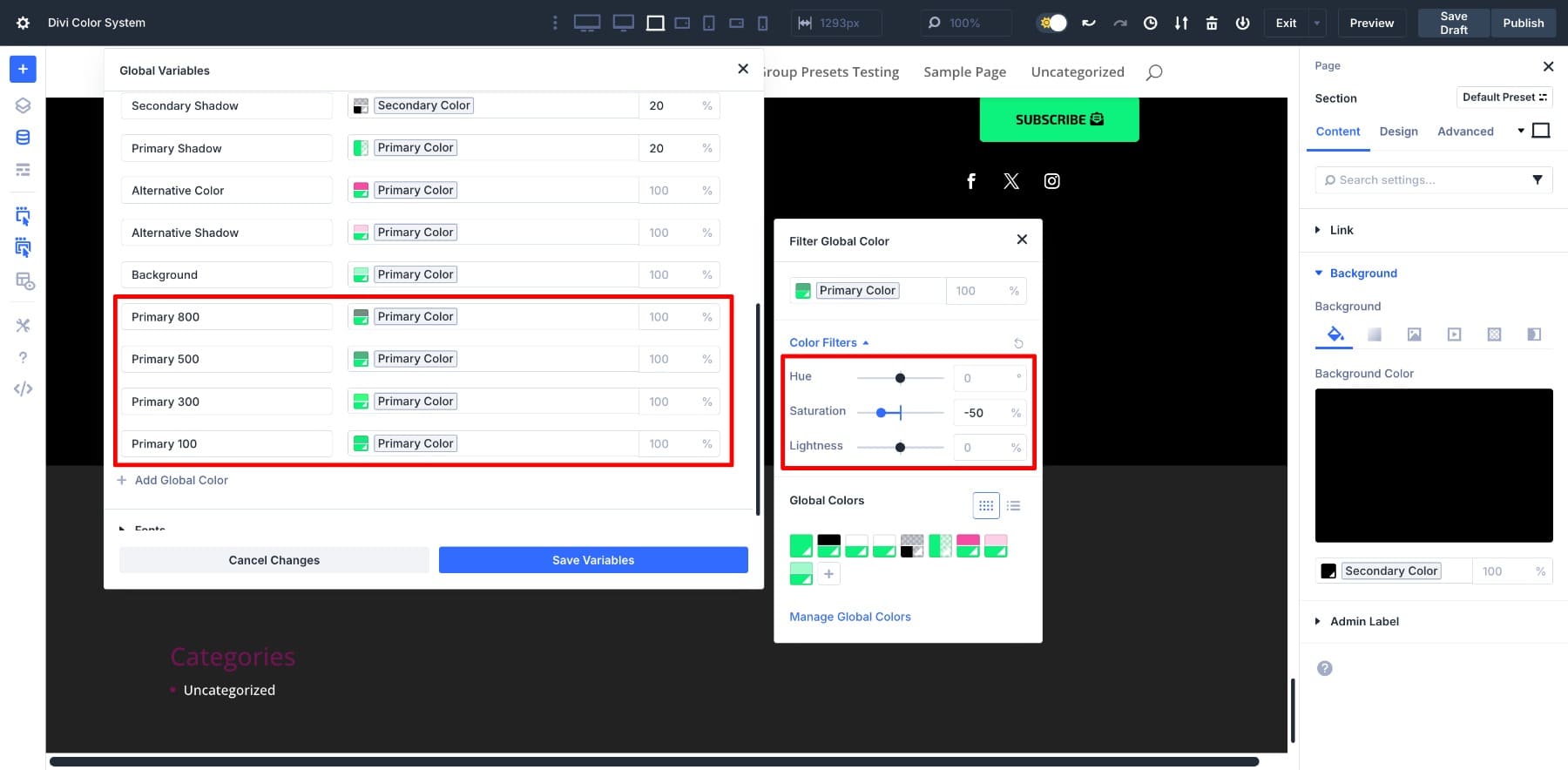1568x770 pixels.
Task: Select the image background type
Action: pyautogui.click(x=1415, y=334)
